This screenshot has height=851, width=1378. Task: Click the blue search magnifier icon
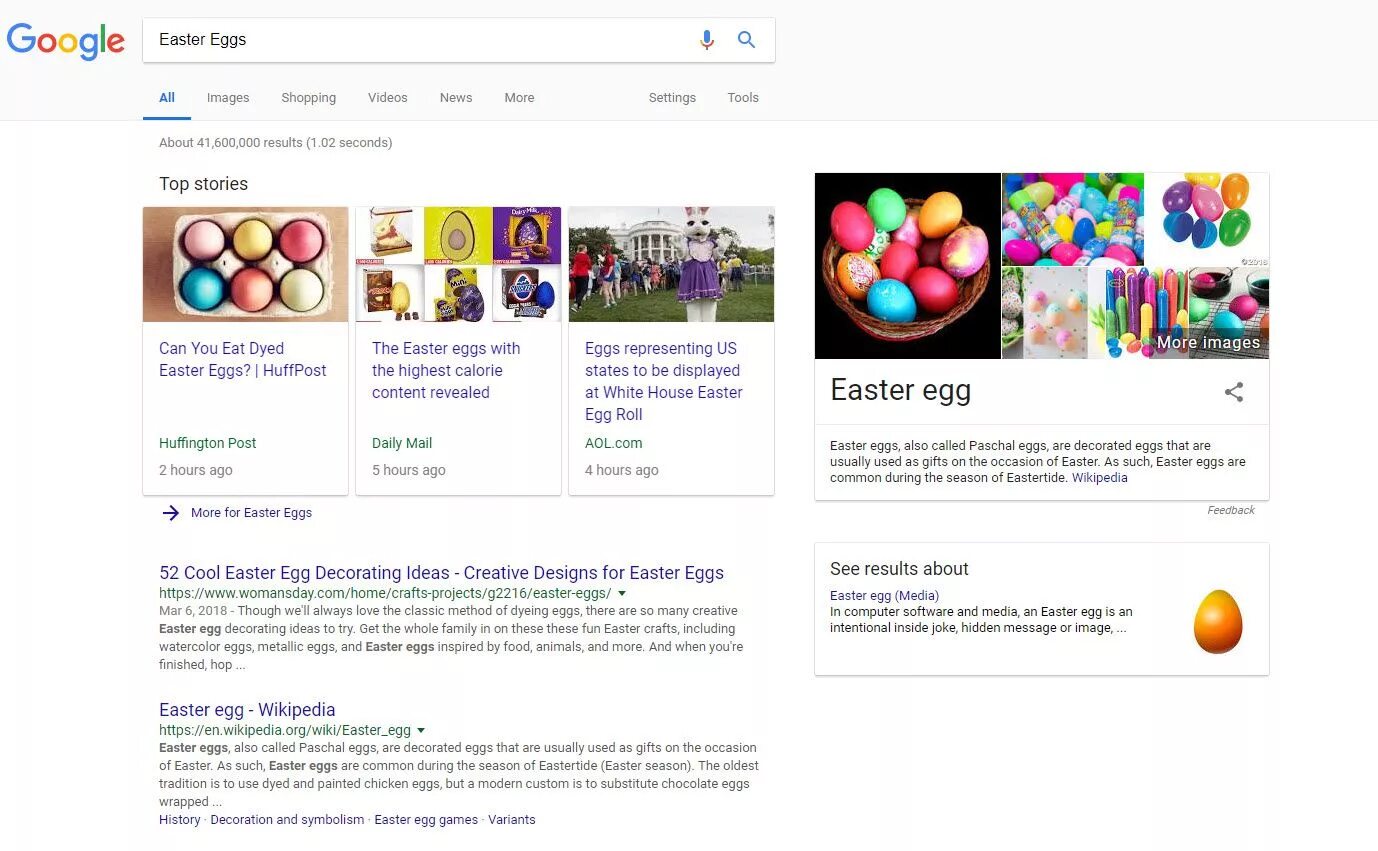click(746, 40)
